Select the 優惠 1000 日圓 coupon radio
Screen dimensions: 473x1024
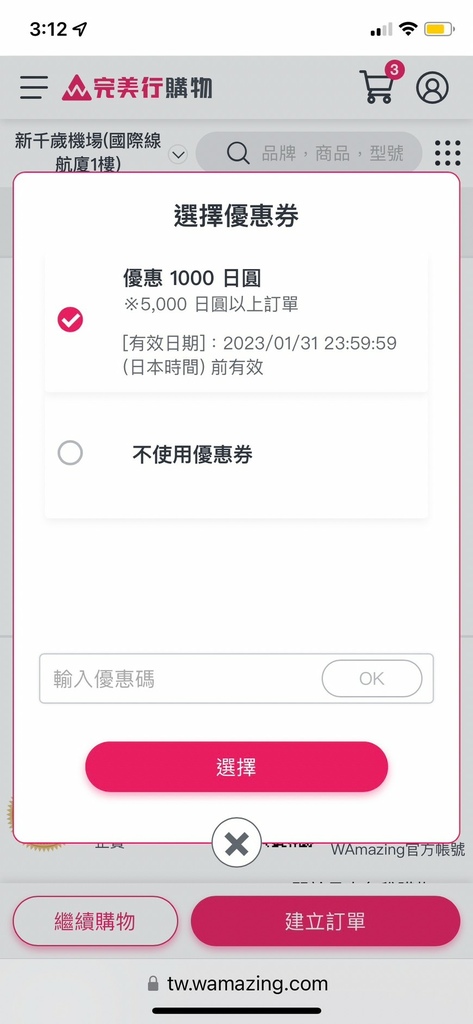tap(70, 320)
